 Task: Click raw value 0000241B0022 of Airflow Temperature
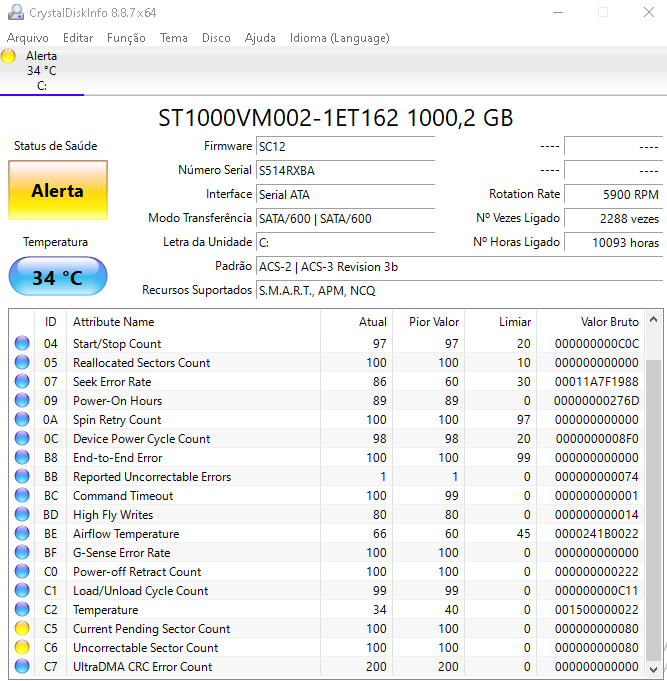pos(597,534)
